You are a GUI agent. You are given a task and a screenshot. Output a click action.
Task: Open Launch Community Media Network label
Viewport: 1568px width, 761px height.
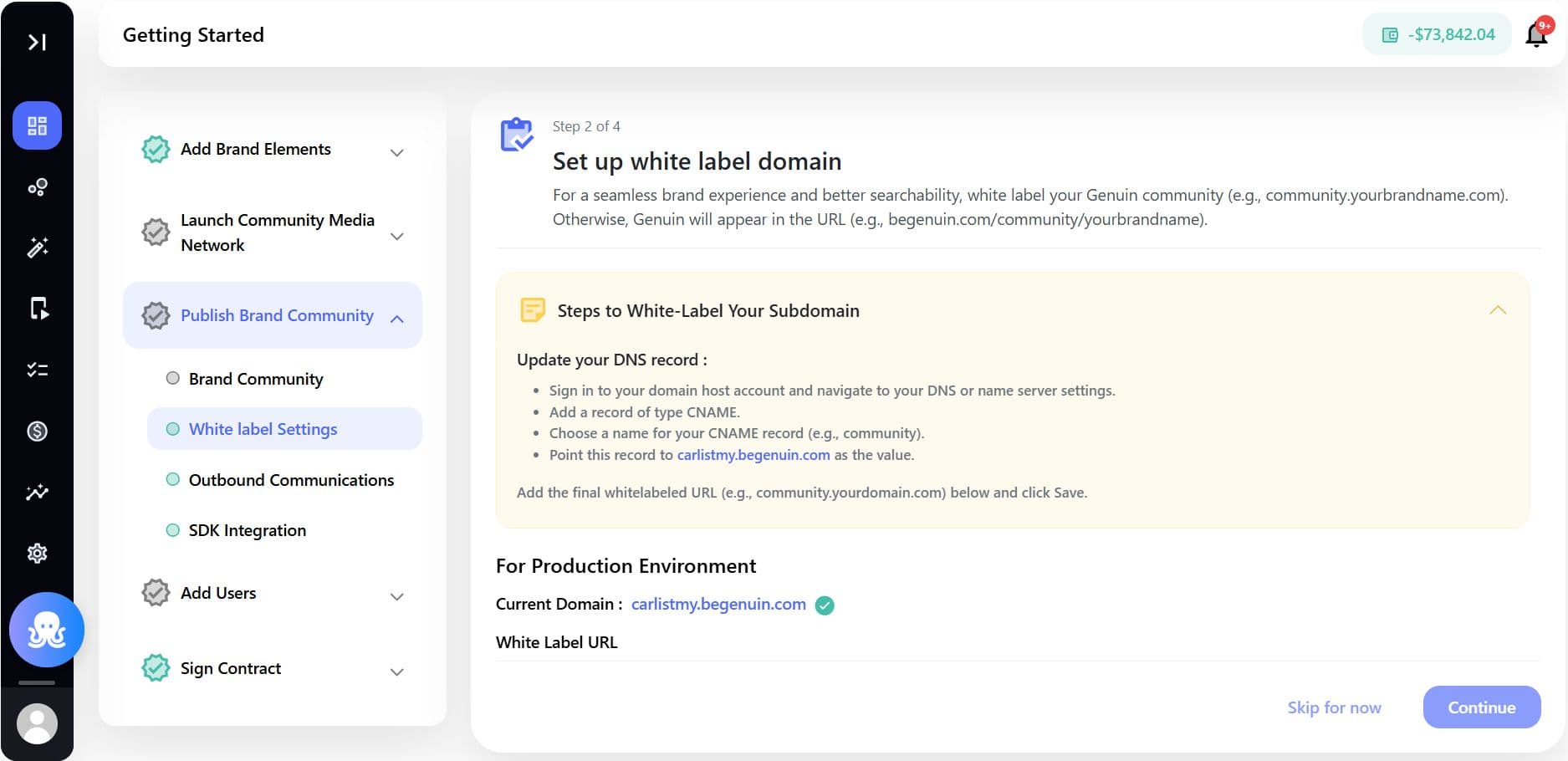(278, 232)
